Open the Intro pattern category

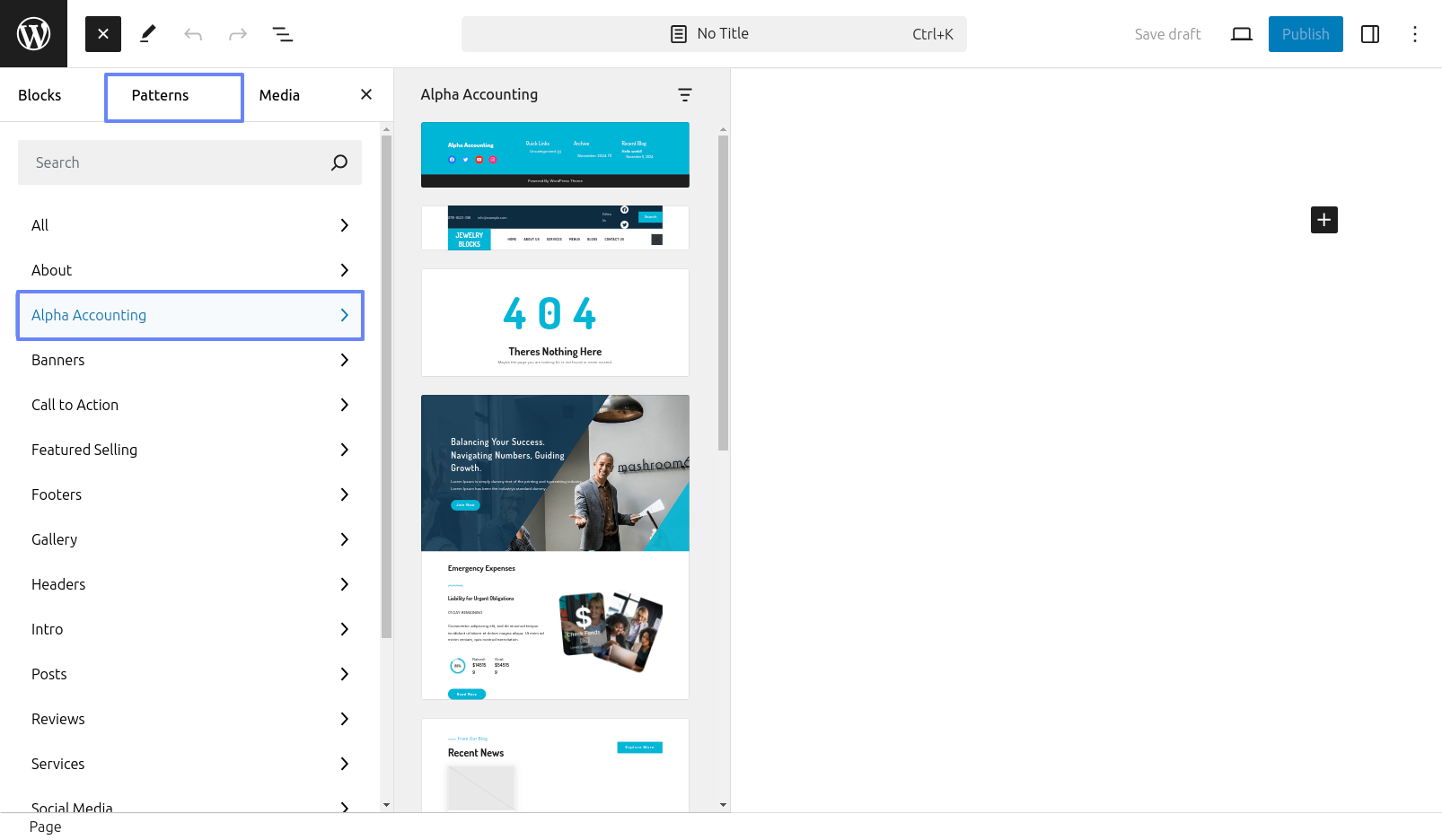[x=189, y=629]
